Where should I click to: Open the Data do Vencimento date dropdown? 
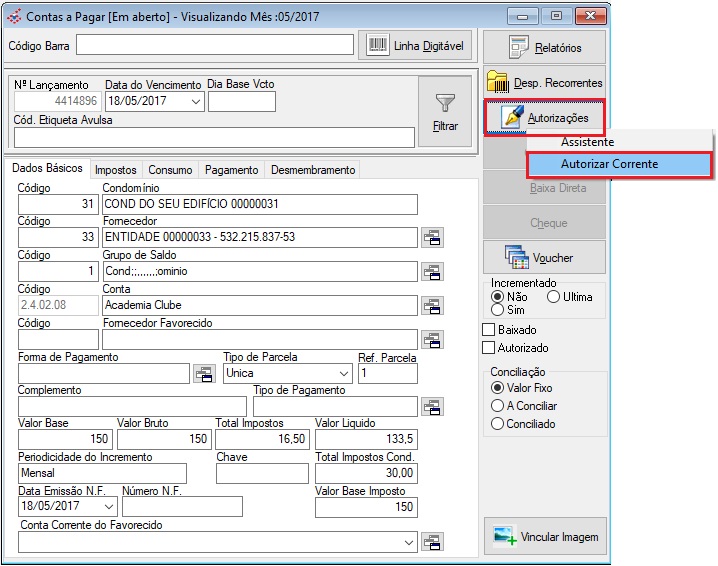pyautogui.click(x=195, y=101)
